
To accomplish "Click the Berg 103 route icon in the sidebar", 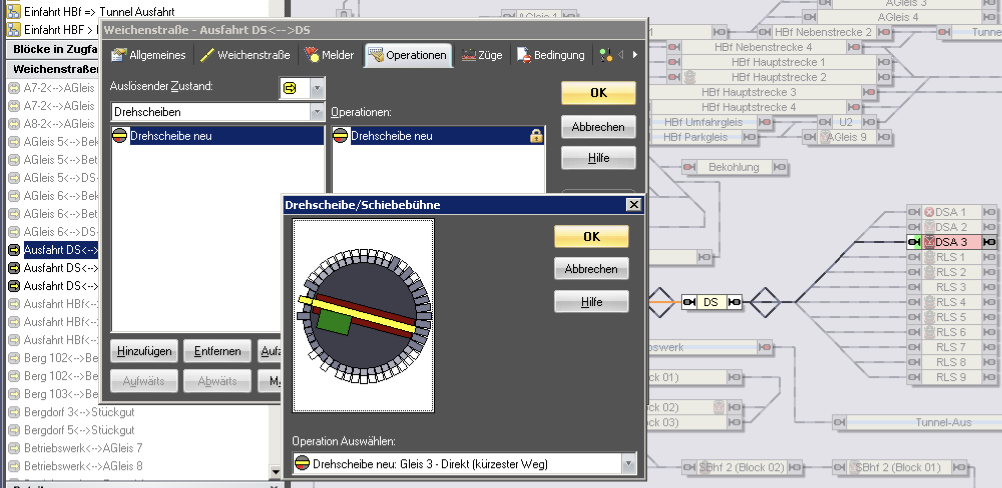I will tap(14, 394).
